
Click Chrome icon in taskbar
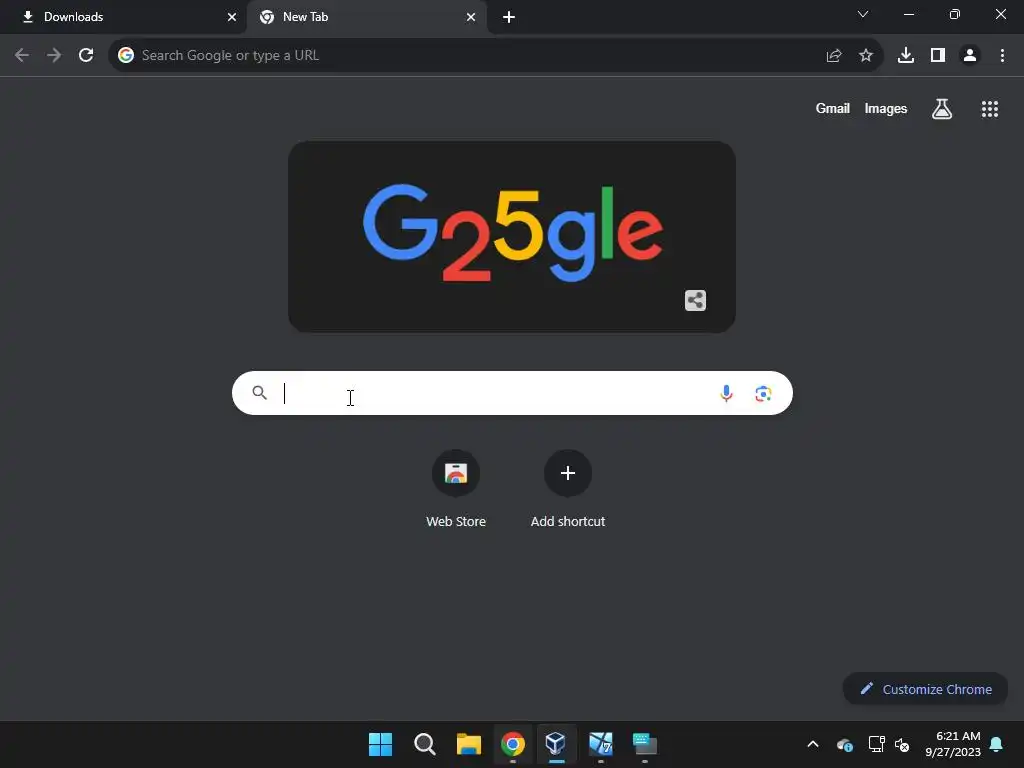click(513, 744)
